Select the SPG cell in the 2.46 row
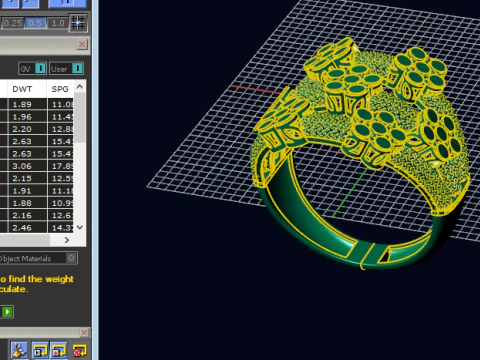The image size is (480, 360). point(61,228)
